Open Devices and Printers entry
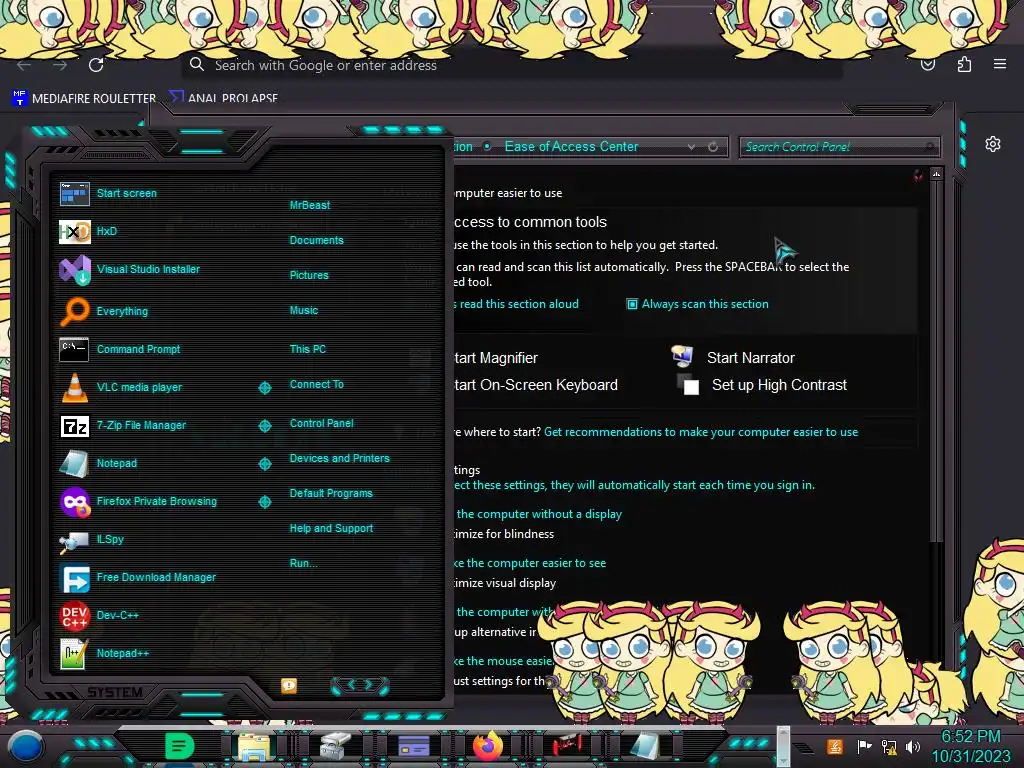1024x768 pixels. [x=339, y=458]
